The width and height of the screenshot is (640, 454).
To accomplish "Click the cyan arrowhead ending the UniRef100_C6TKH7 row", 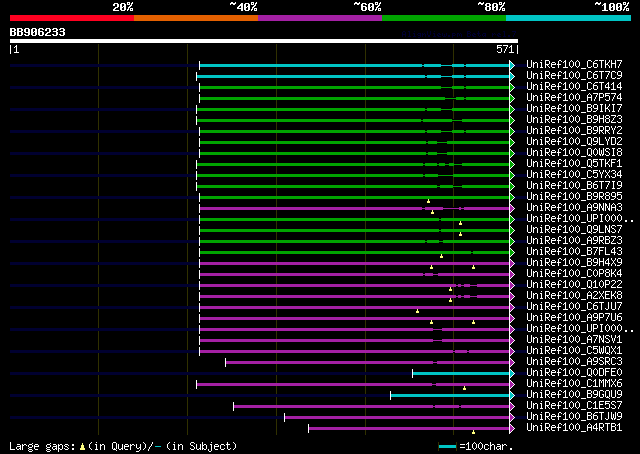I will tap(512, 65).
